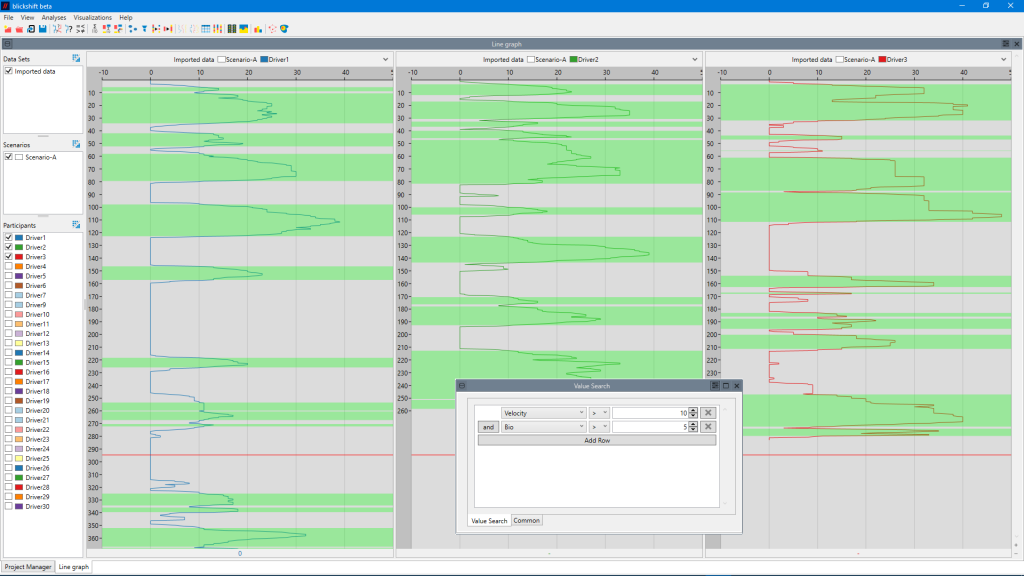Click the 'and' operator button
The height and width of the screenshot is (576, 1024).
click(x=488, y=427)
